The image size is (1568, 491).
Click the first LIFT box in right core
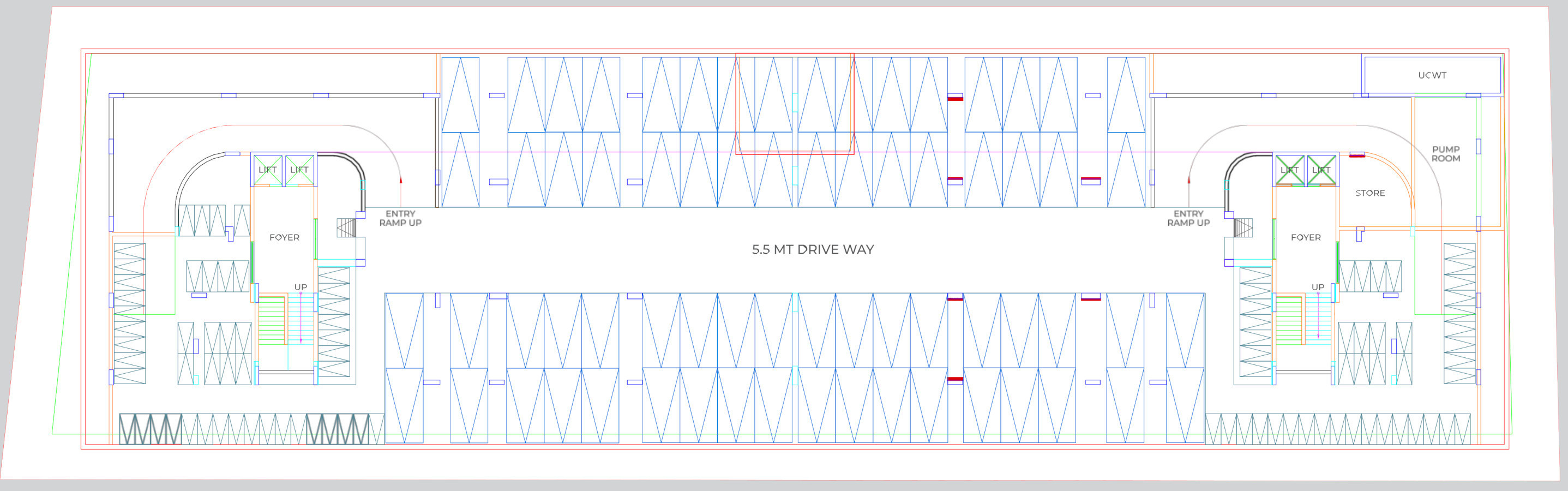click(1289, 170)
